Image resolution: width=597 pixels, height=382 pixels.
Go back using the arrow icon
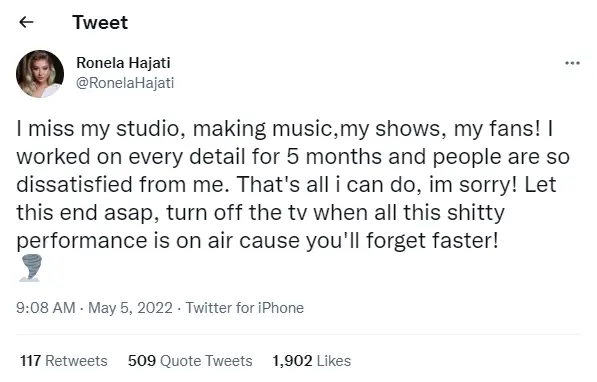click(26, 22)
